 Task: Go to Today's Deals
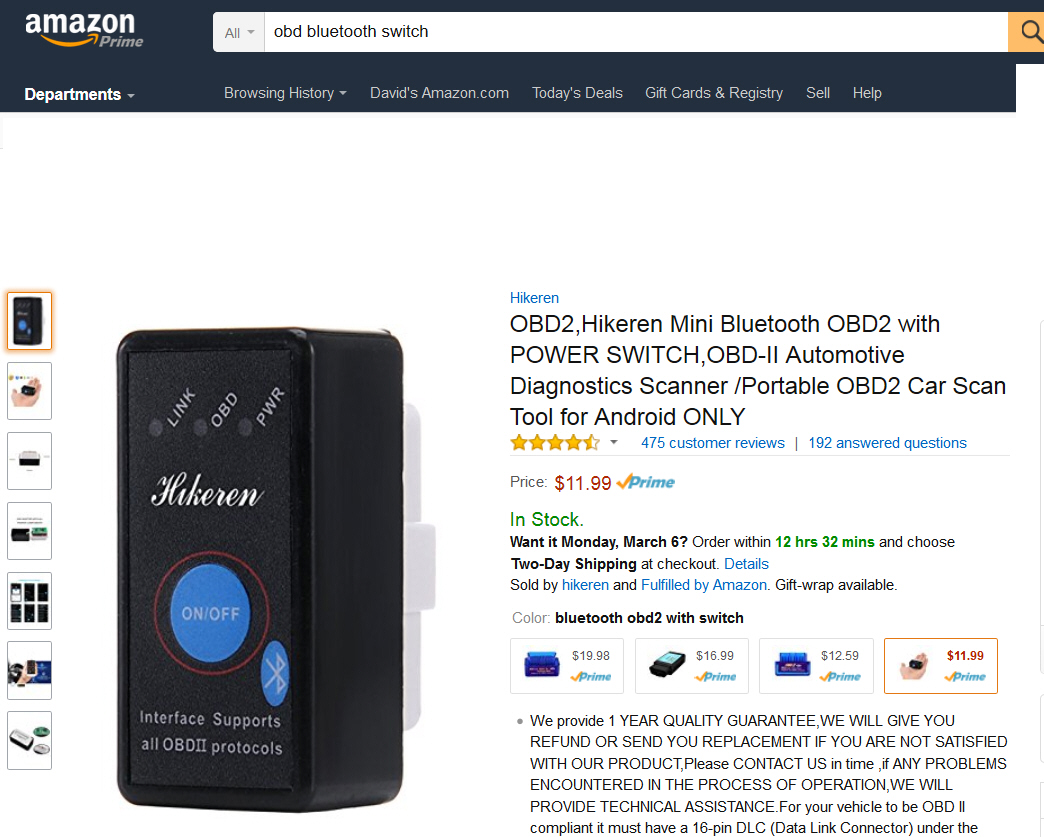[x=577, y=93]
